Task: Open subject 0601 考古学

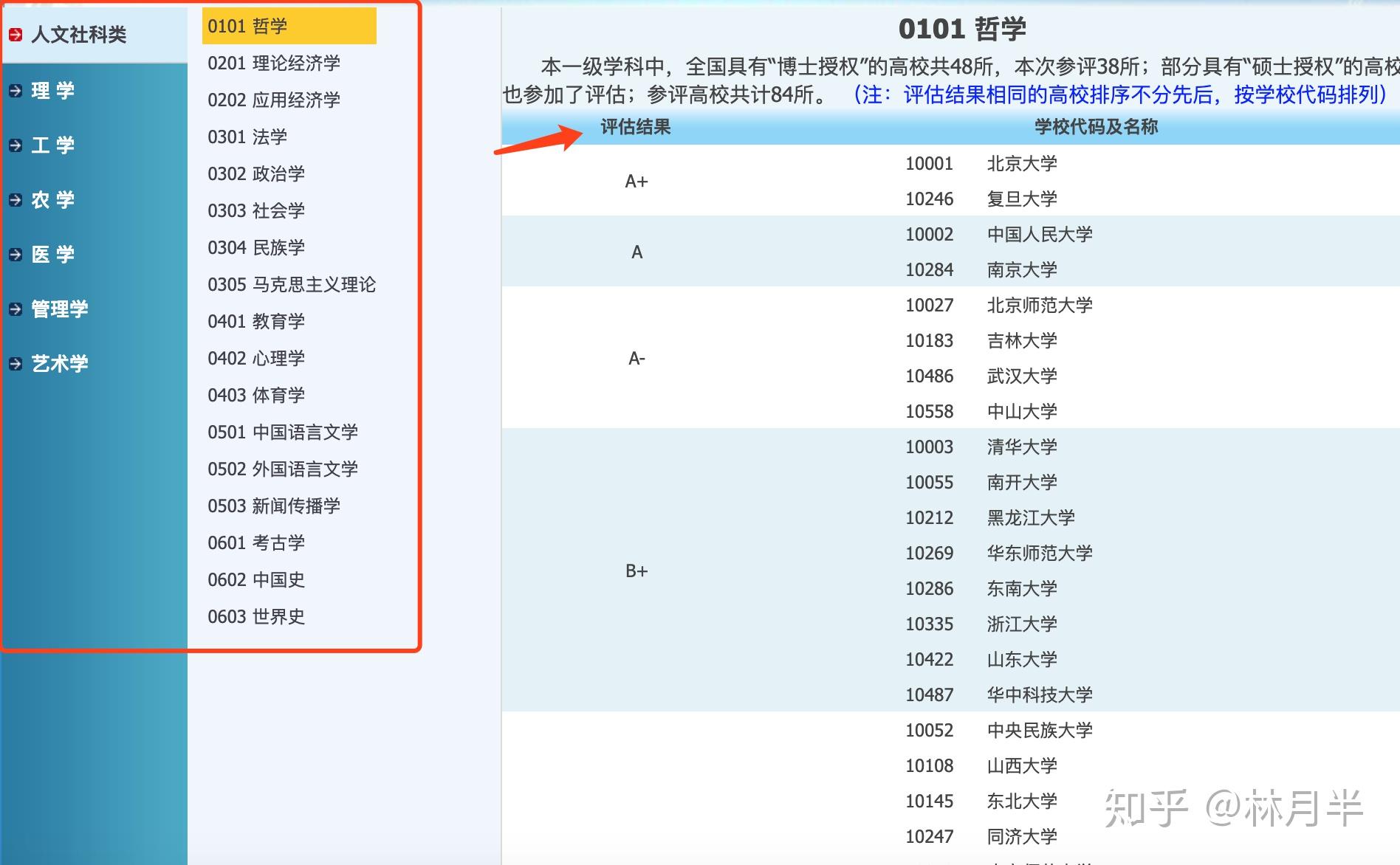Action: [256, 542]
